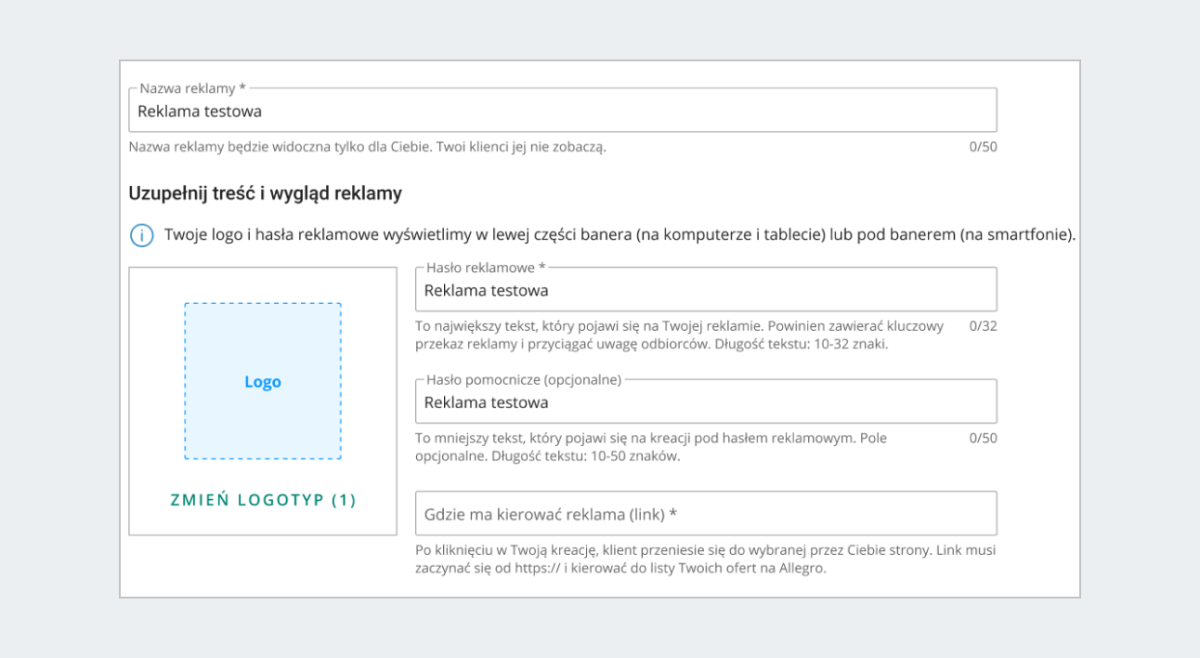Click the "Hasło pomocnicze (opcjonalne)" floating label
Viewport: 1200px width, 658px height.
pyautogui.click(x=523, y=380)
